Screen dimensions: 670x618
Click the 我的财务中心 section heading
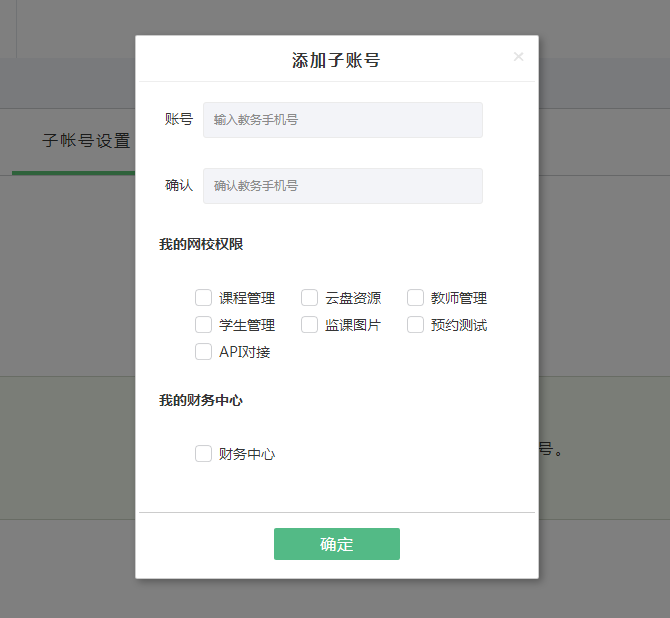(201, 401)
